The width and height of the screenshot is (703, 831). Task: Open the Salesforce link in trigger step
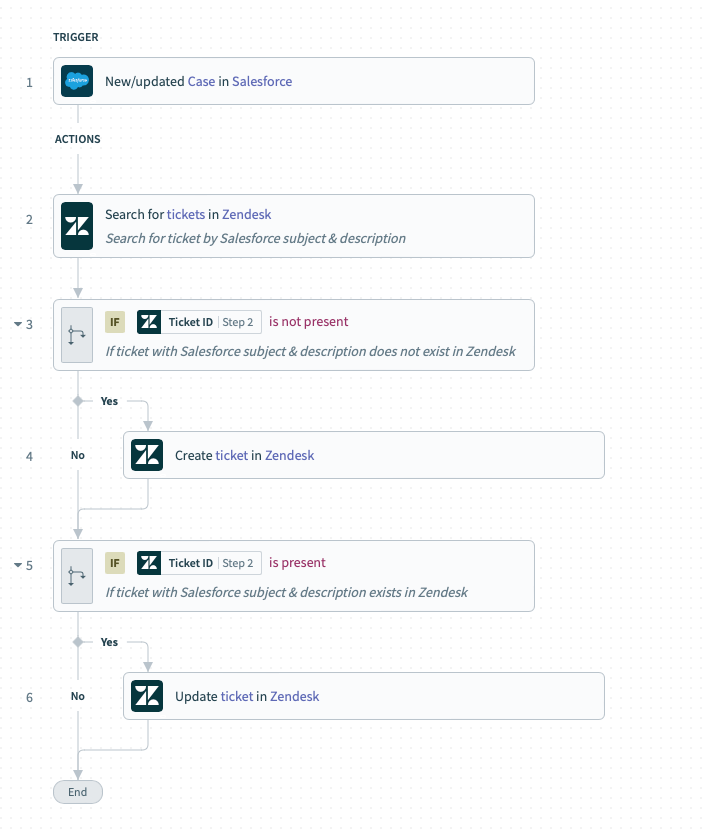262,82
